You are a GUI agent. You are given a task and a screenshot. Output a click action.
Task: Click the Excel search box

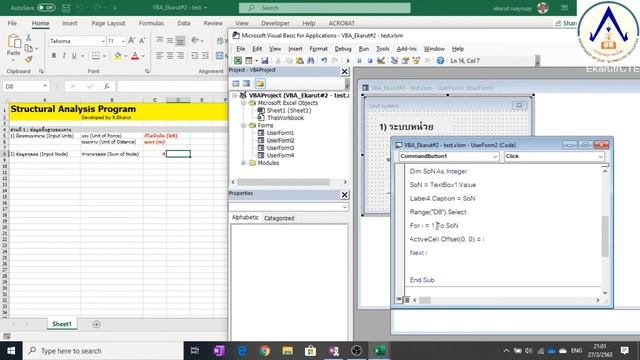pyautogui.click(x=324, y=8)
